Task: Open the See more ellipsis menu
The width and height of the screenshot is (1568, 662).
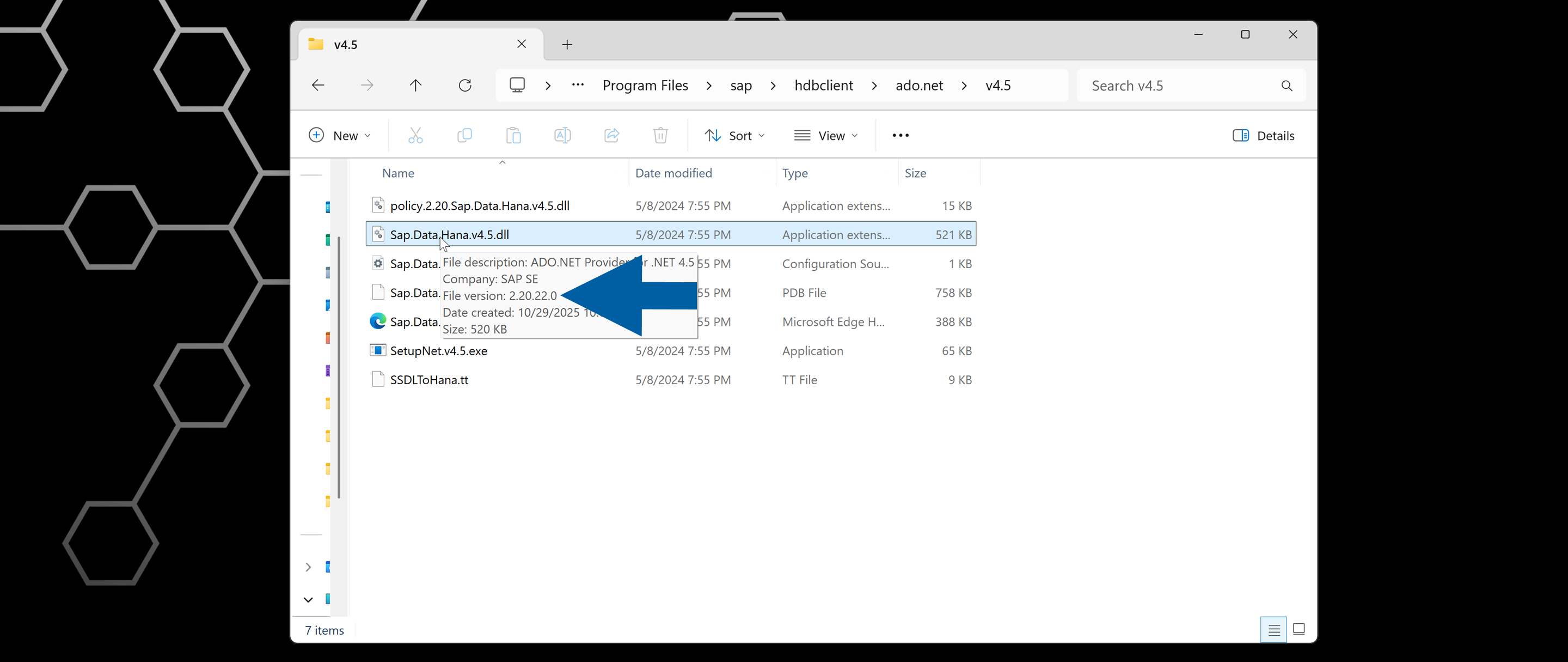Action: coord(901,135)
